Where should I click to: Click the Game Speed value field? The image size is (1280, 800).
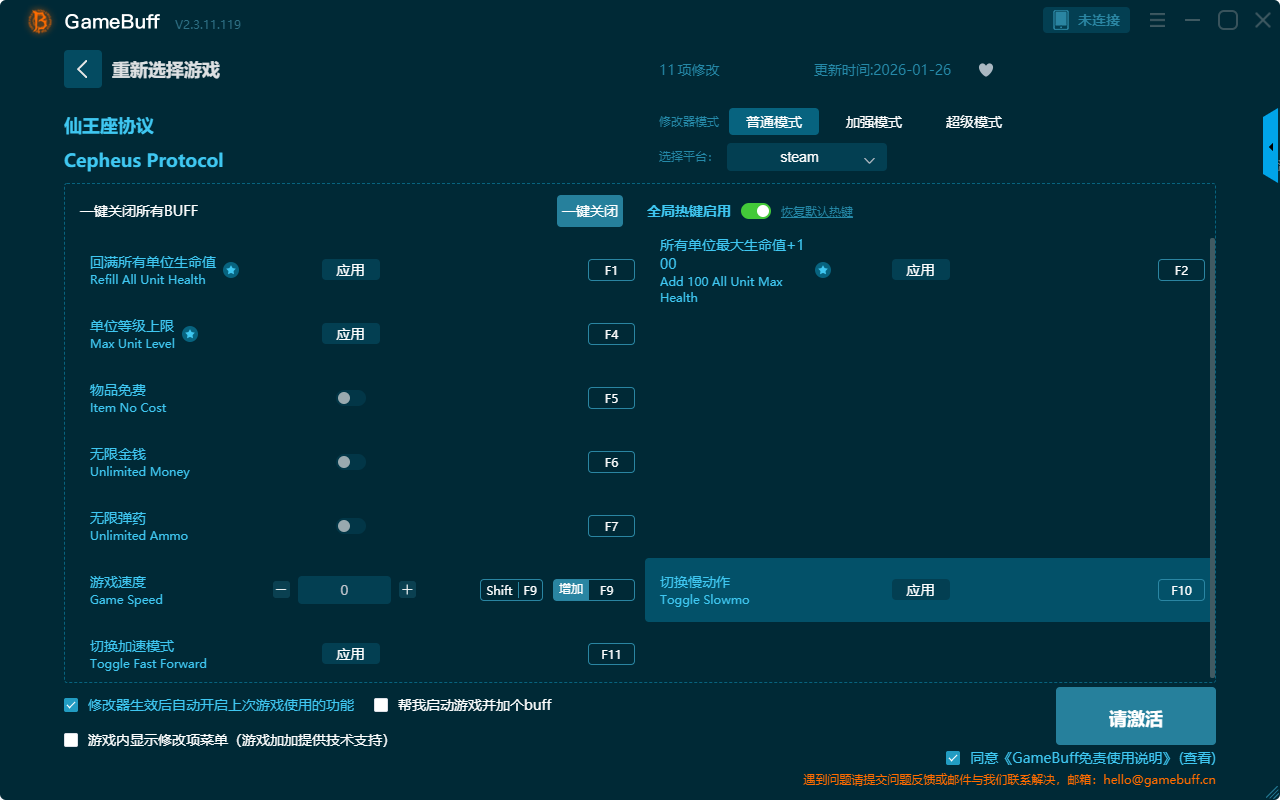coord(344,590)
